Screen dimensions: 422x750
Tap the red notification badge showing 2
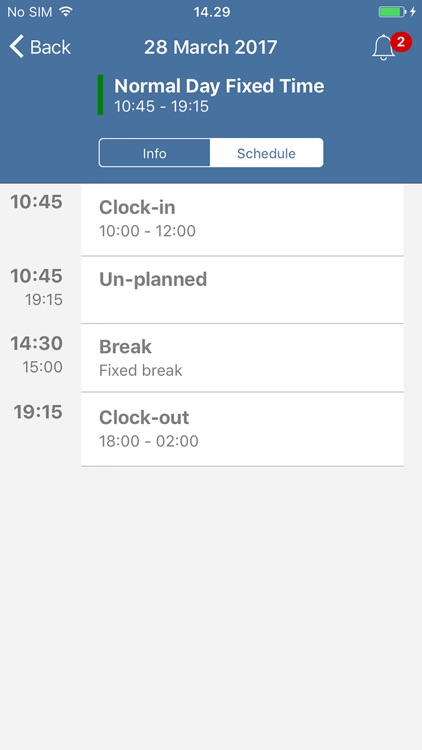401,43
